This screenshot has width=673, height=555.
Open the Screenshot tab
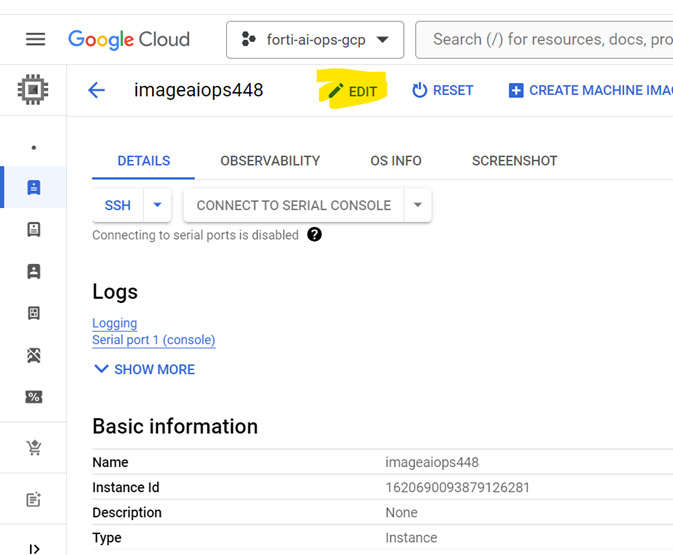(x=514, y=161)
